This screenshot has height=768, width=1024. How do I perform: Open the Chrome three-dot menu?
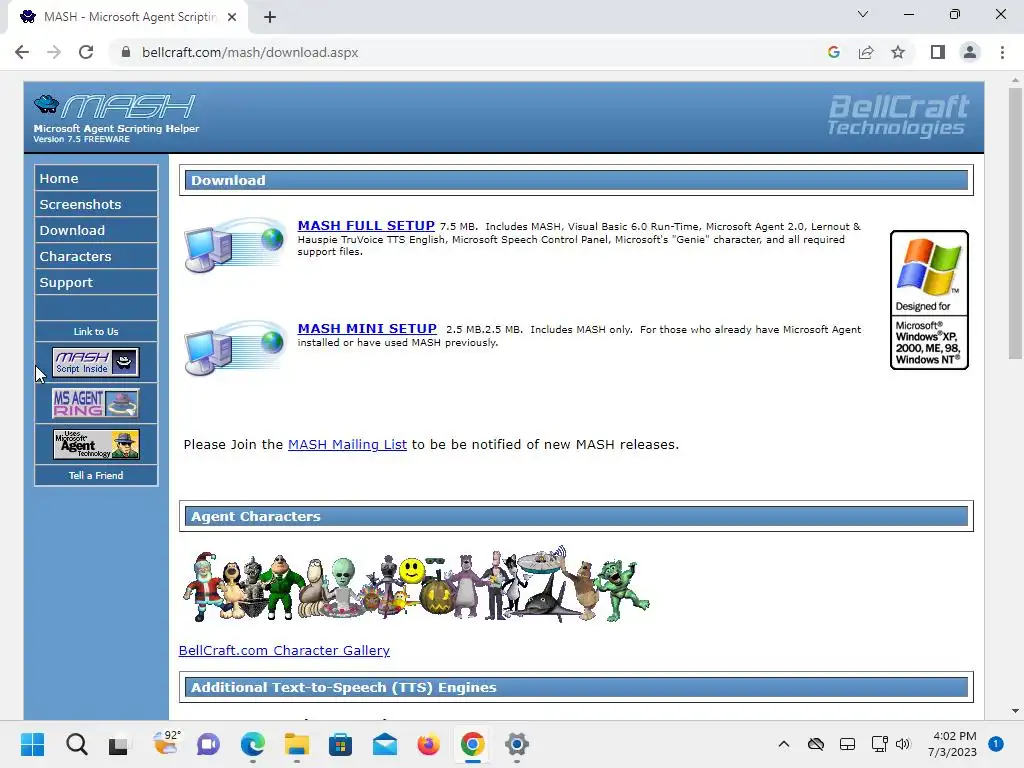click(x=1002, y=52)
